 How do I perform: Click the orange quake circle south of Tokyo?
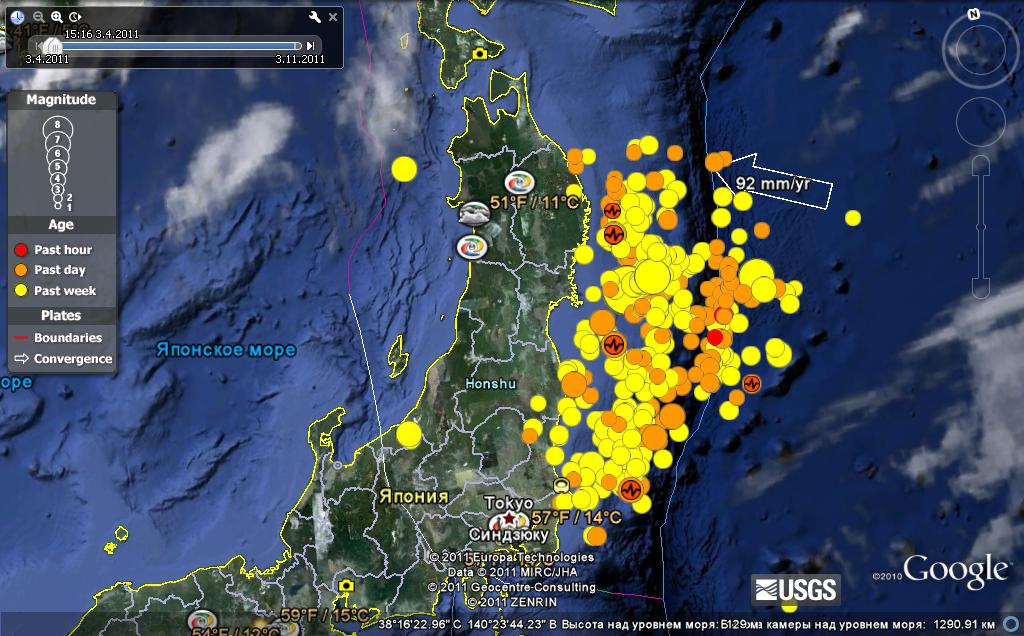[596, 536]
